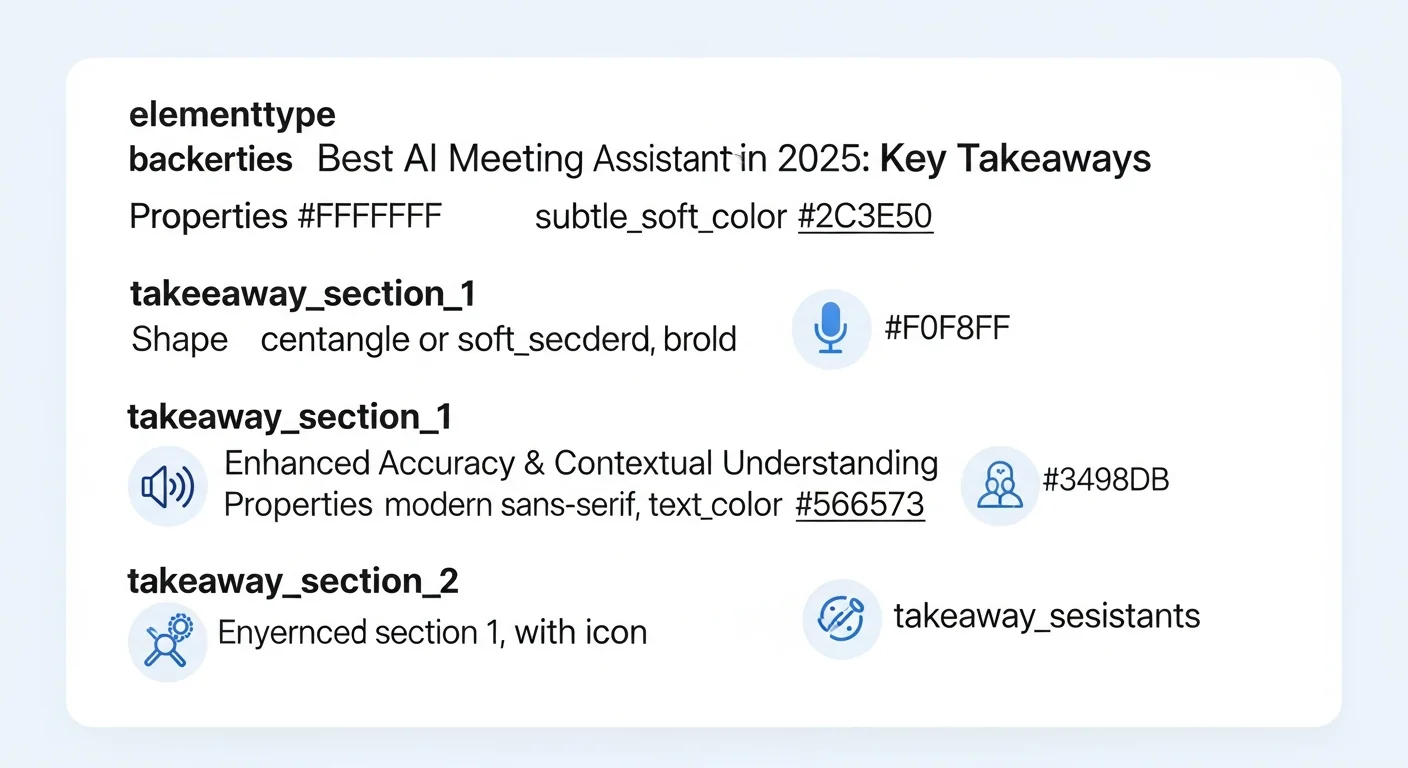
Task: Open the underlined #566573 link
Action: pyautogui.click(x=859, y=505)
